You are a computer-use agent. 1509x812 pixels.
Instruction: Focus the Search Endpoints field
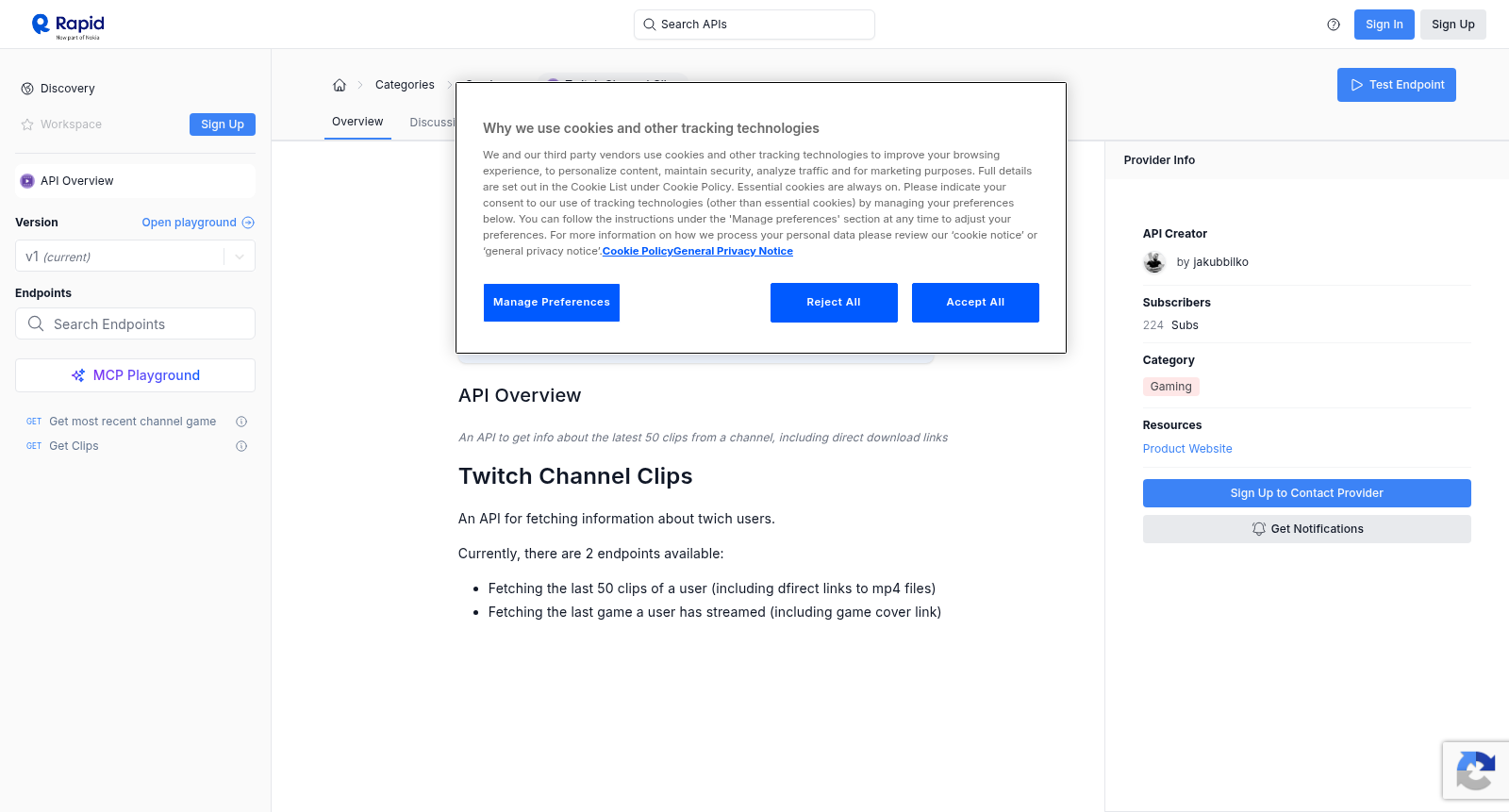(135, 323)
